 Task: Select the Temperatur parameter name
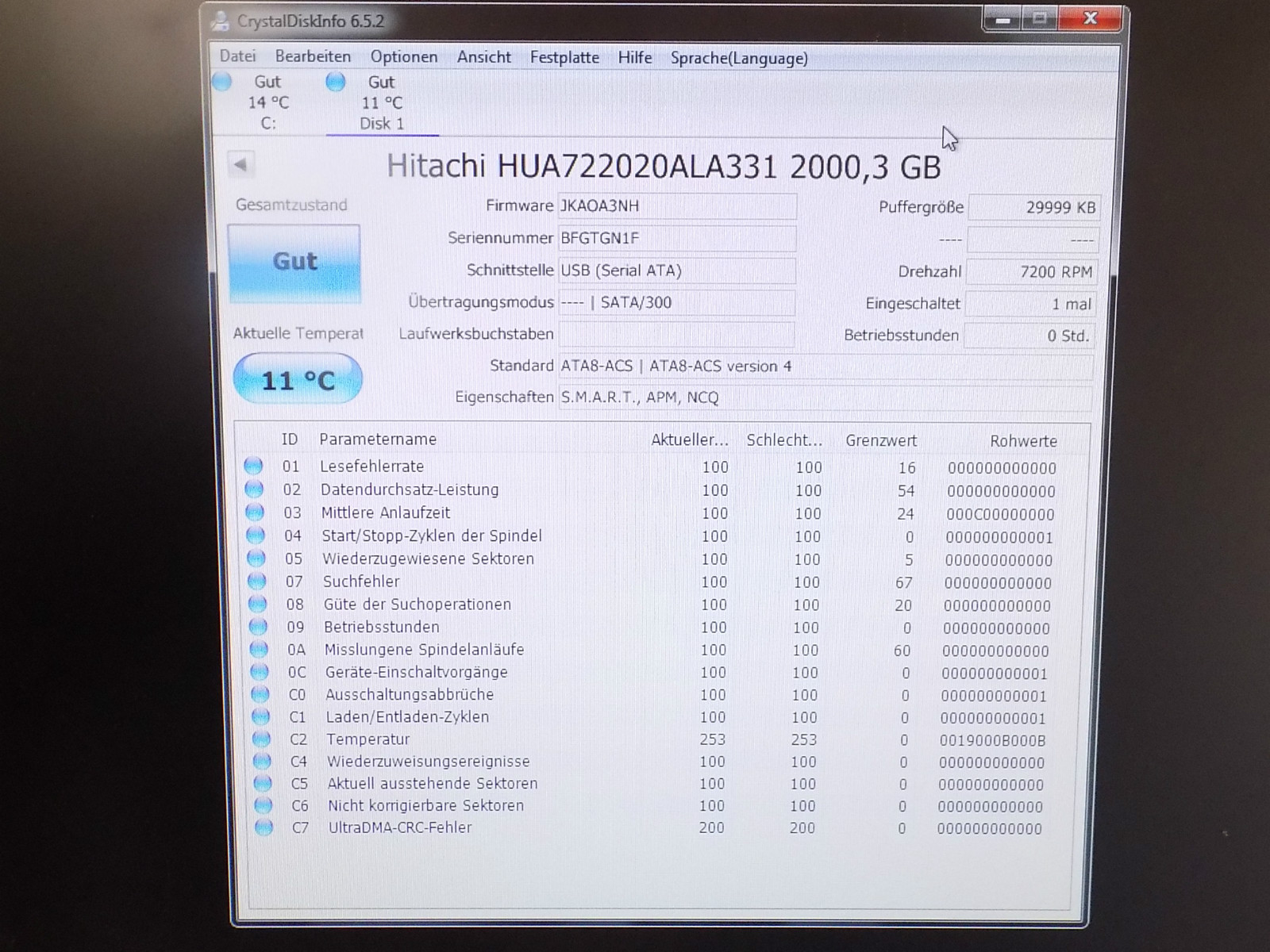(x=368, y=739)
